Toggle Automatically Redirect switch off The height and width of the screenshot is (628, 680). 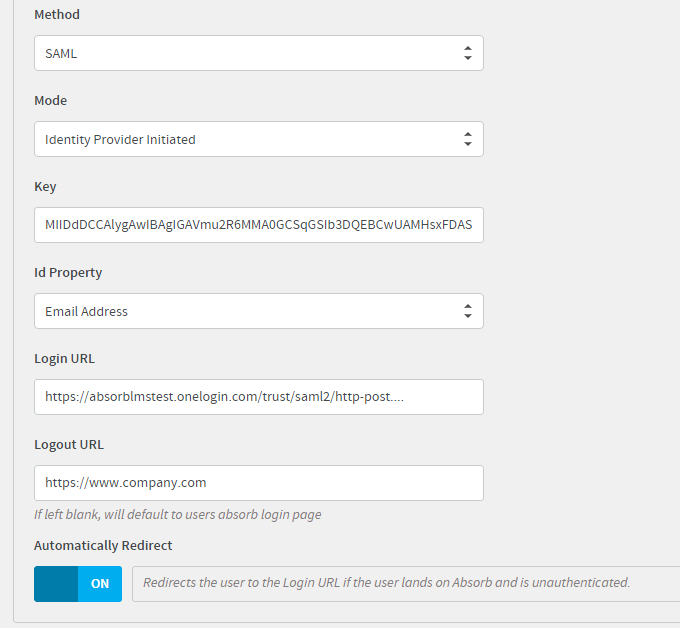78,584
